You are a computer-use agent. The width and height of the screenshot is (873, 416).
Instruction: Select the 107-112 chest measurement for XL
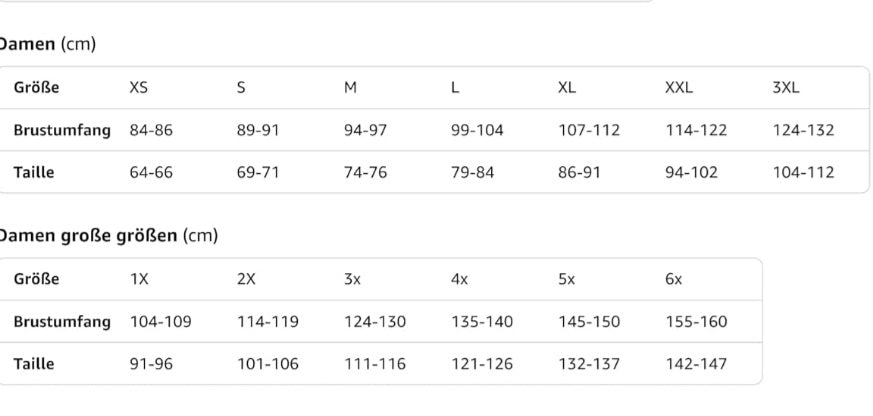[589, 130]
